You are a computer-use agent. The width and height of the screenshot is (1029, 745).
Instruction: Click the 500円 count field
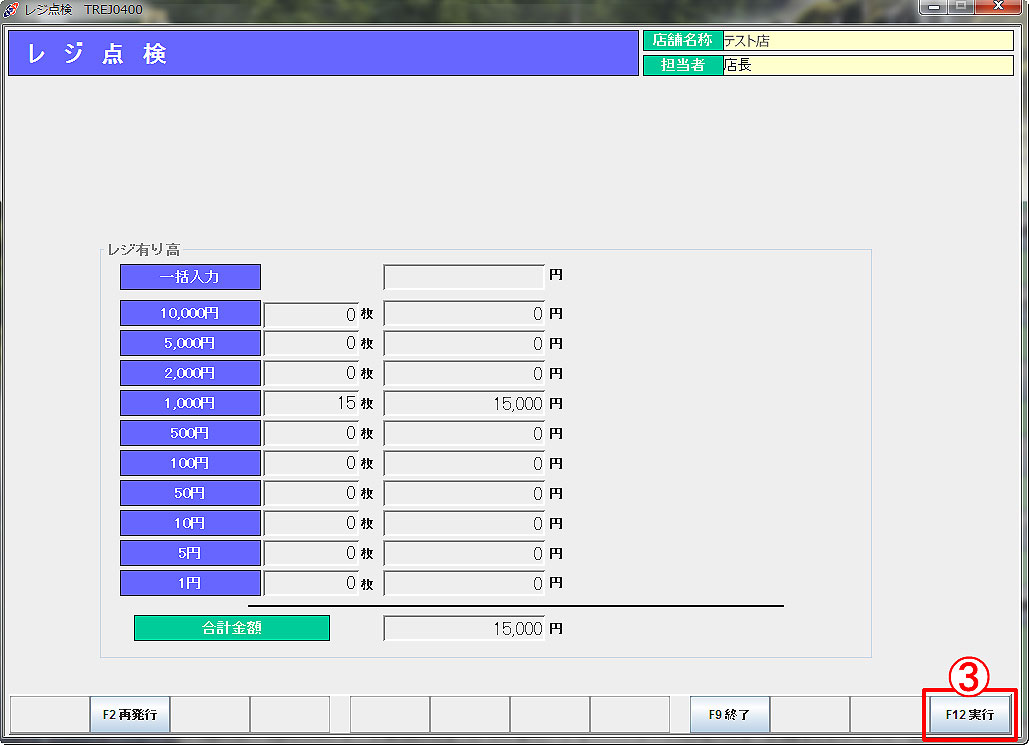click(311, 433)
